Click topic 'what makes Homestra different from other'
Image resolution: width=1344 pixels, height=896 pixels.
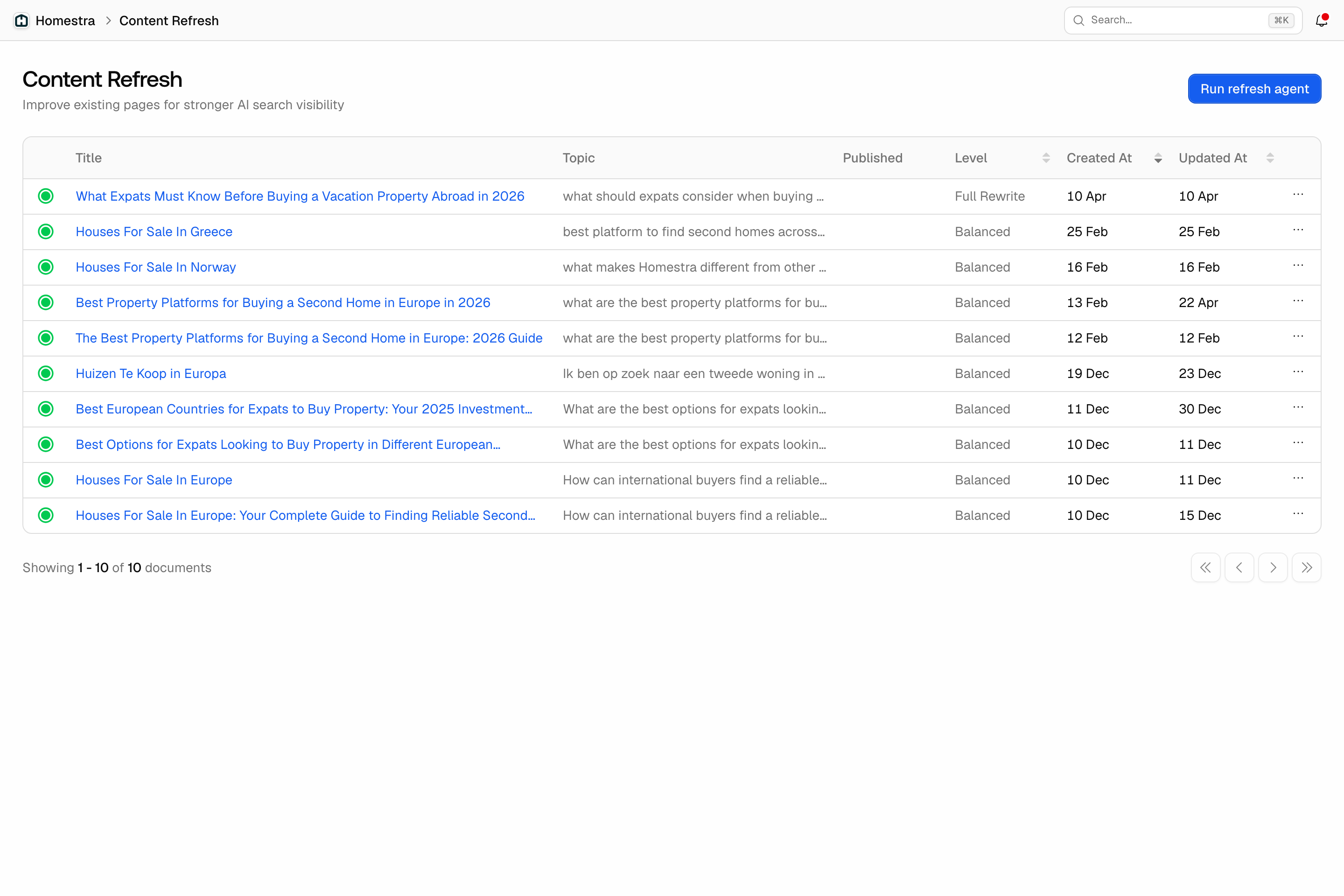pyautogui.click(x=694, y=267)
